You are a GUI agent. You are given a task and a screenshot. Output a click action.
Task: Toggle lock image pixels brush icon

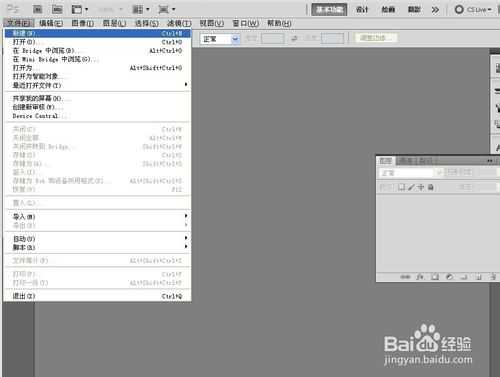pos(411,187)
